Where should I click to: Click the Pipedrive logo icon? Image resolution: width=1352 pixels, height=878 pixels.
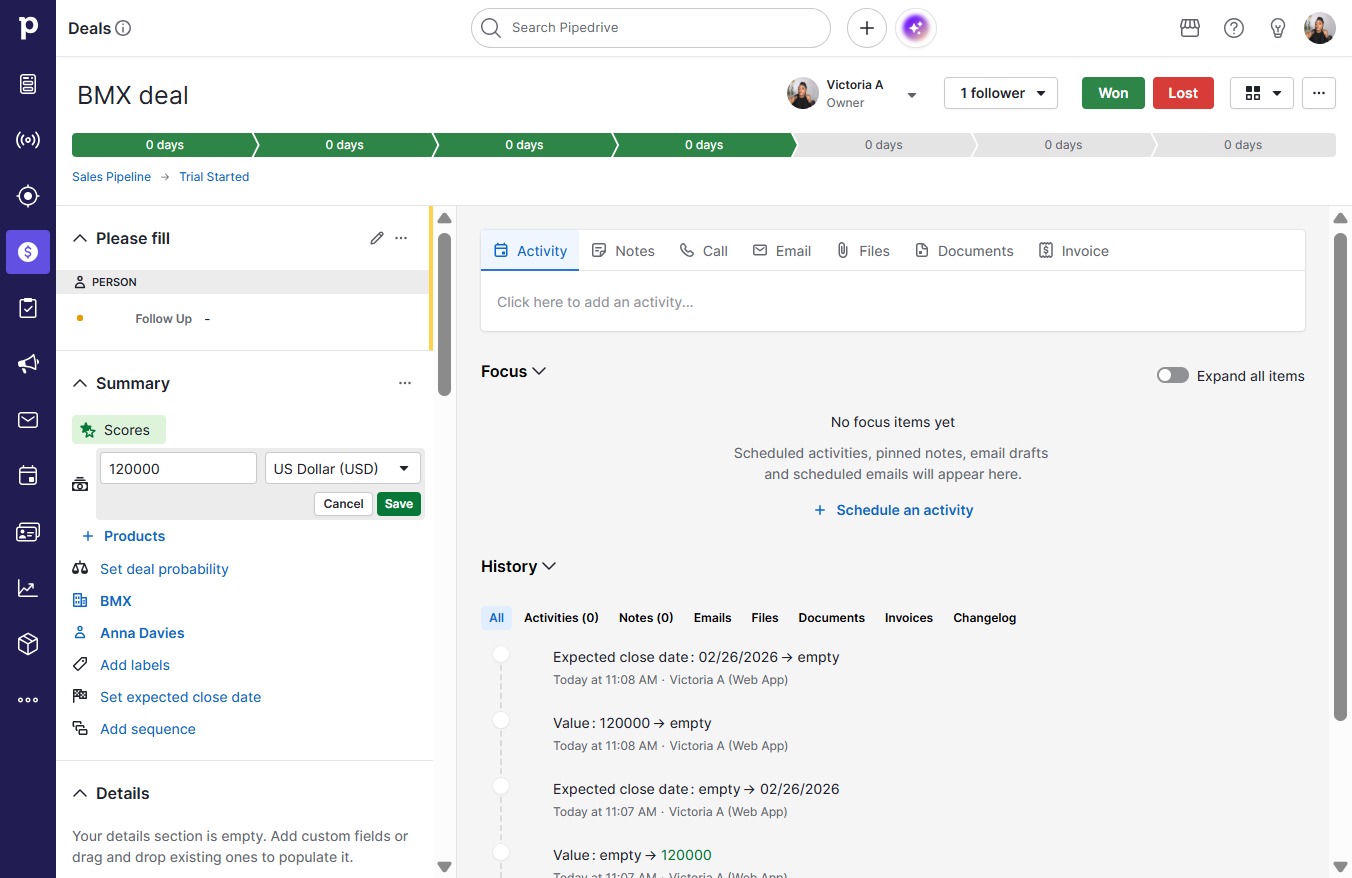(x=28, y=28)
